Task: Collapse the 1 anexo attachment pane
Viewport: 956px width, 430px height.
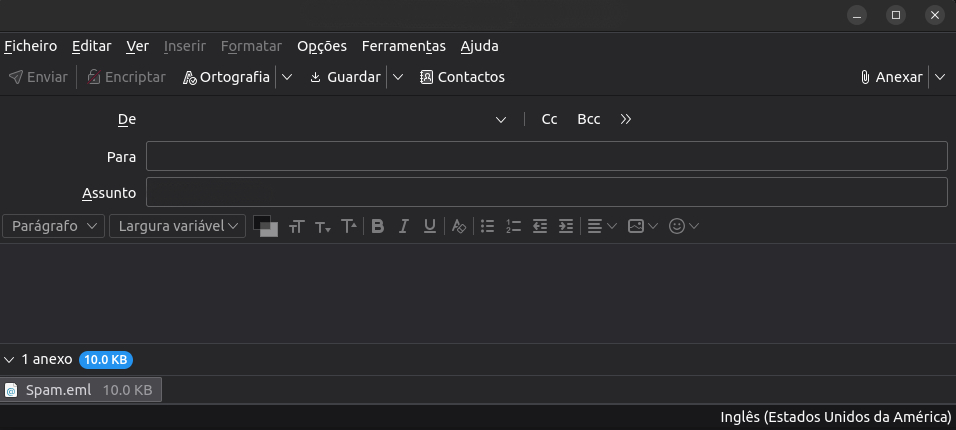Action: (9, 359)
